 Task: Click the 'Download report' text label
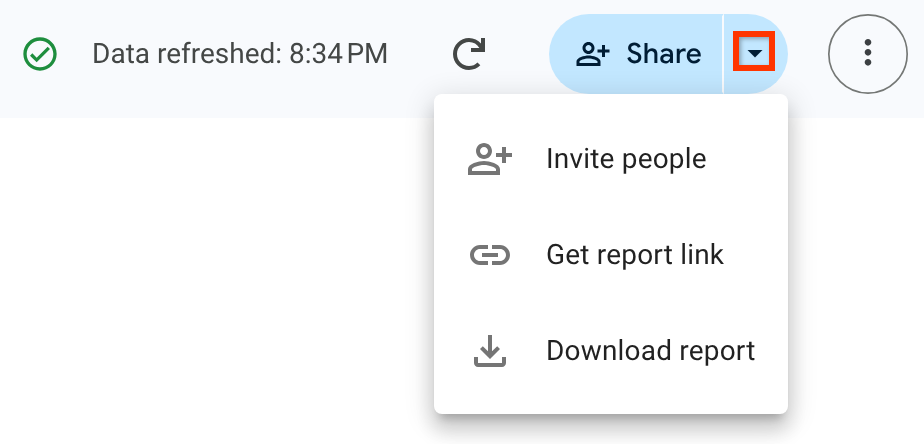650,351
